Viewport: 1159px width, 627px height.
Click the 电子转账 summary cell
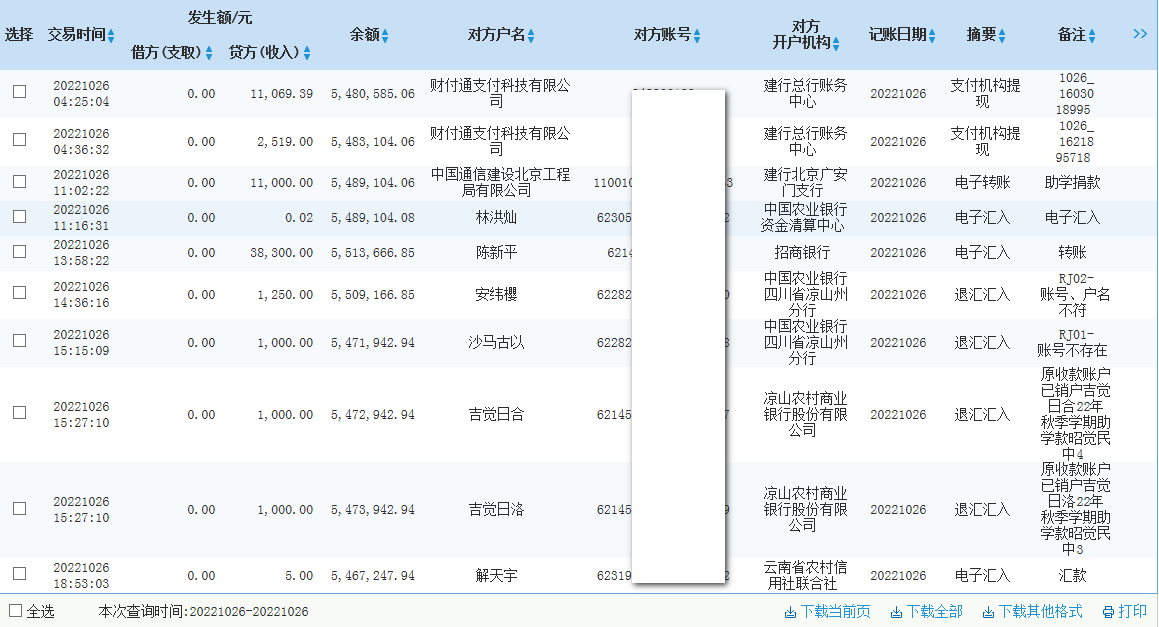[982, 183]
